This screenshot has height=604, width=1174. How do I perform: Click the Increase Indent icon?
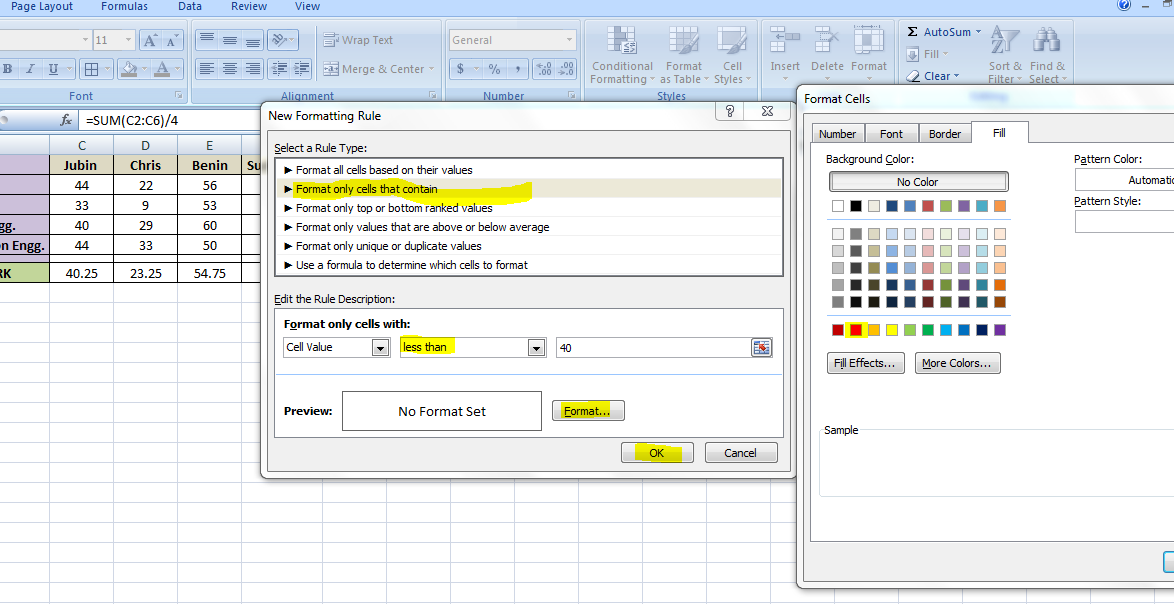coord(301,68)
